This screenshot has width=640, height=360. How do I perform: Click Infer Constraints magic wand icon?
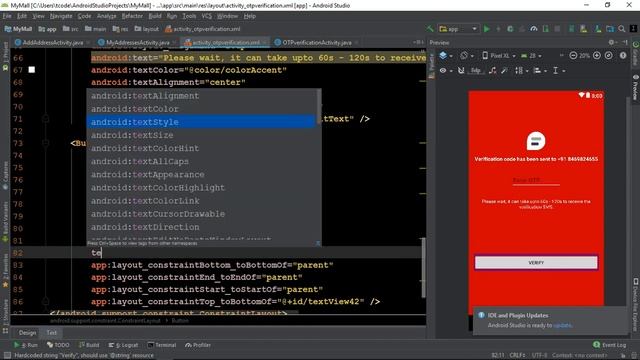504,71
